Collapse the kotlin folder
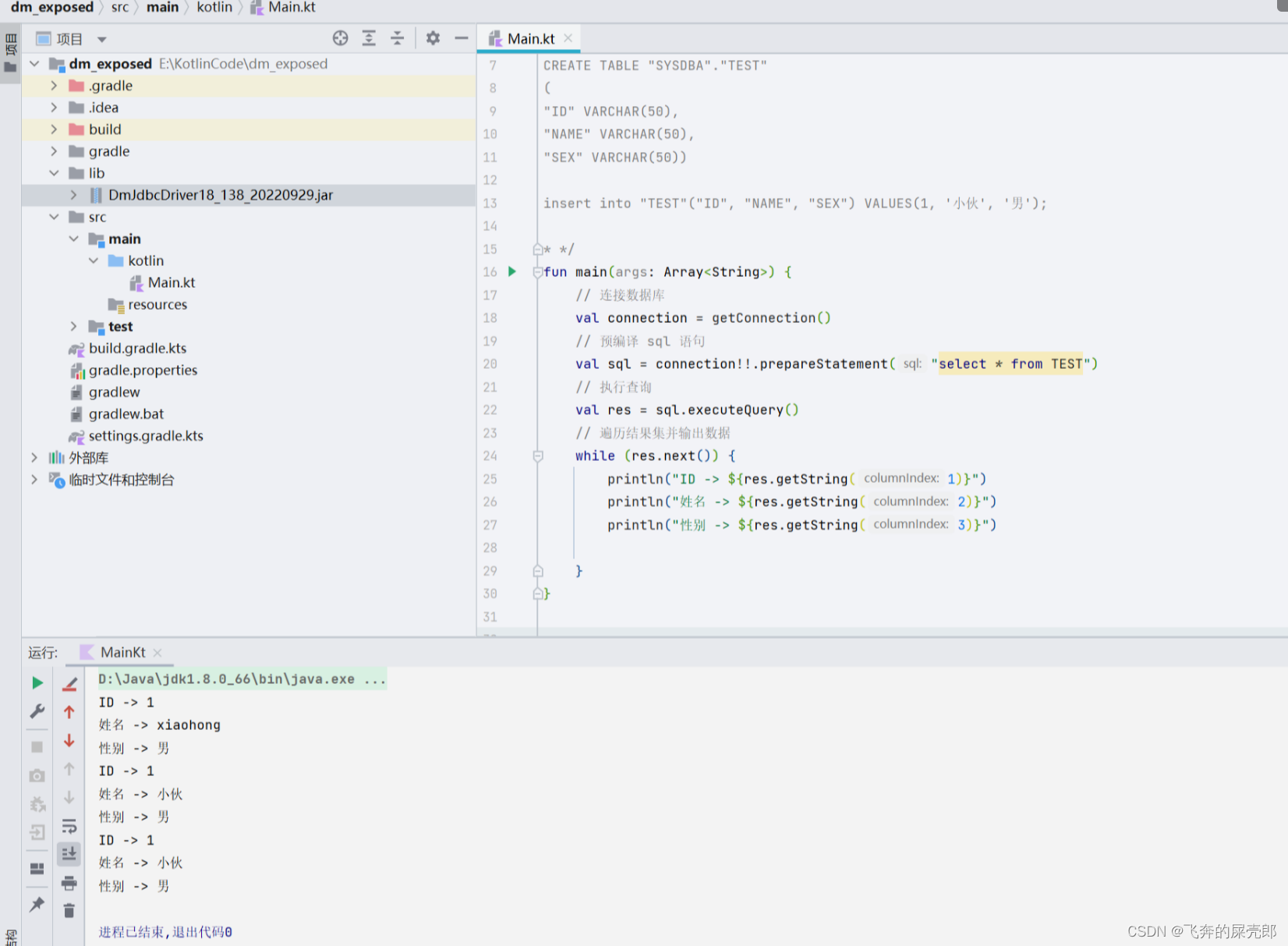Screen dimensions: 1288x946 (94, 260)
